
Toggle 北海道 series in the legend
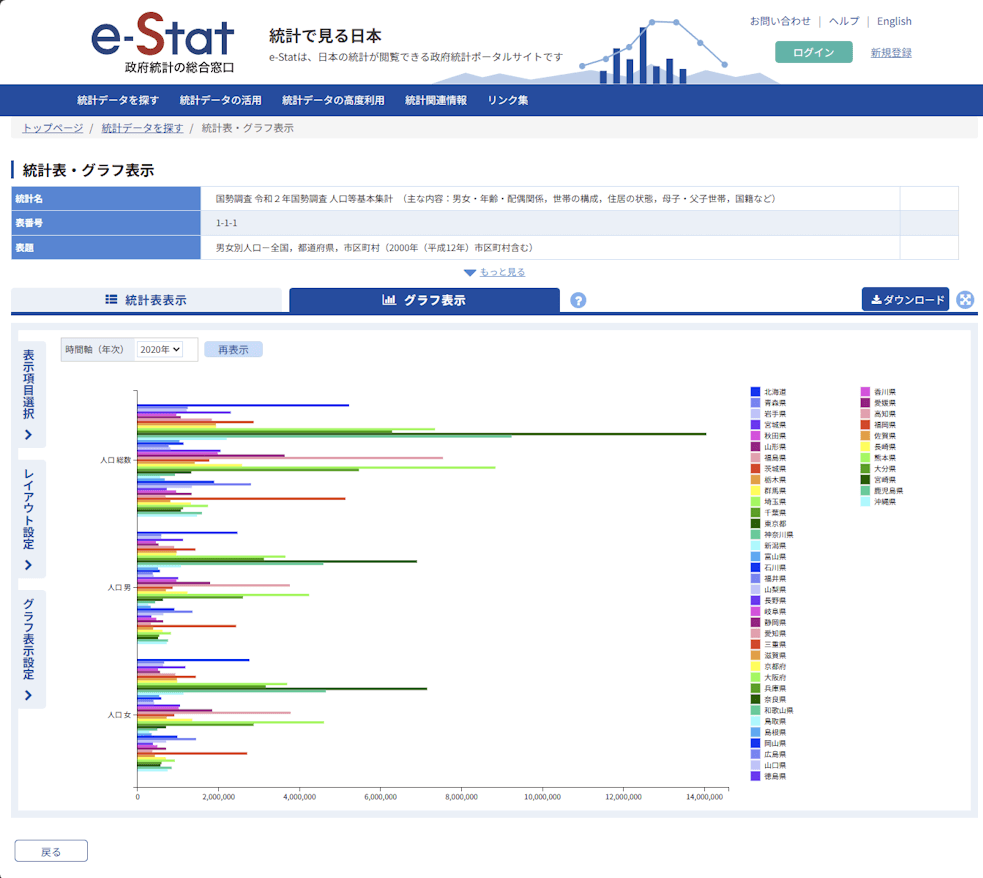click(x=775, y=391)
